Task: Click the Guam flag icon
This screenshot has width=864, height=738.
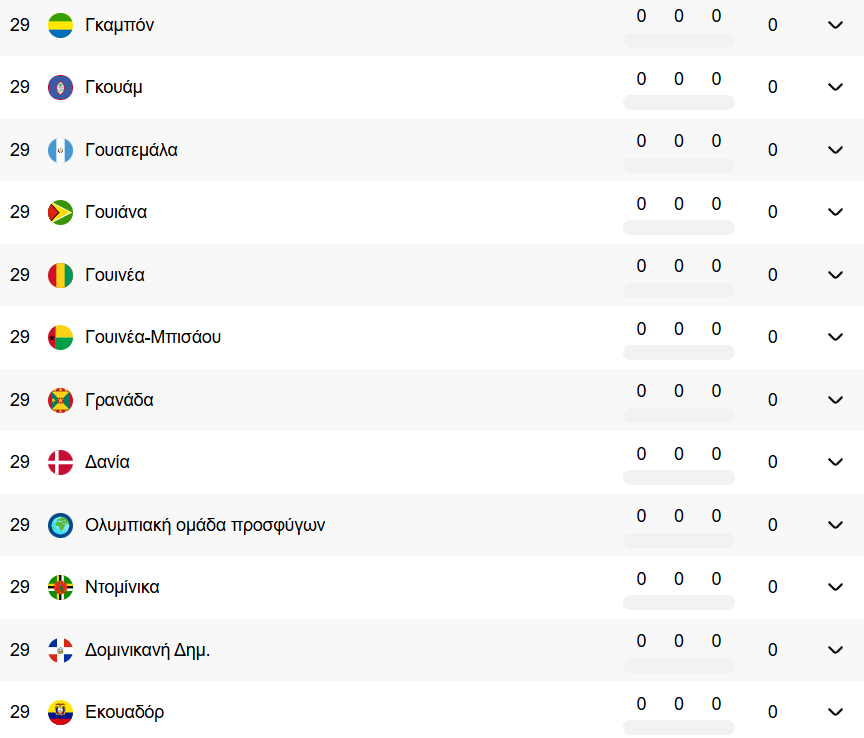Action: click(61, 87)
